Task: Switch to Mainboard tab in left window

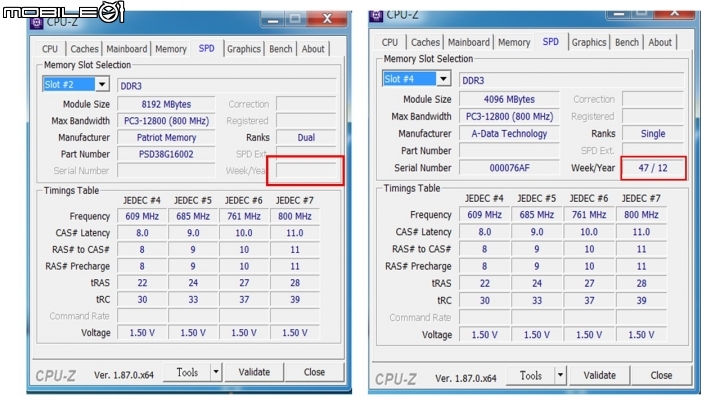Action: (127, 49)
